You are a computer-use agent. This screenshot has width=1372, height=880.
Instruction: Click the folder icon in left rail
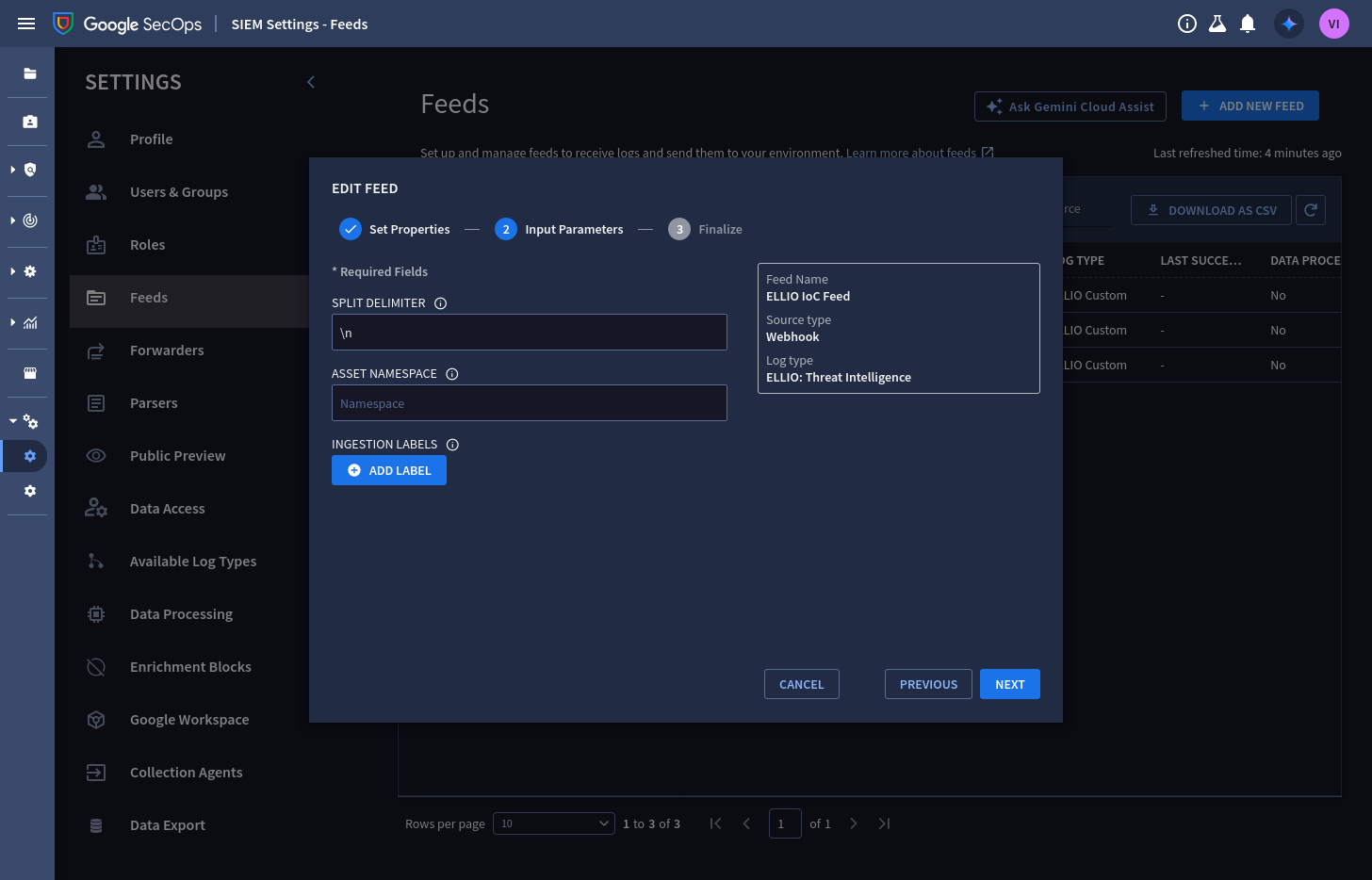click(x=30, y=73)
